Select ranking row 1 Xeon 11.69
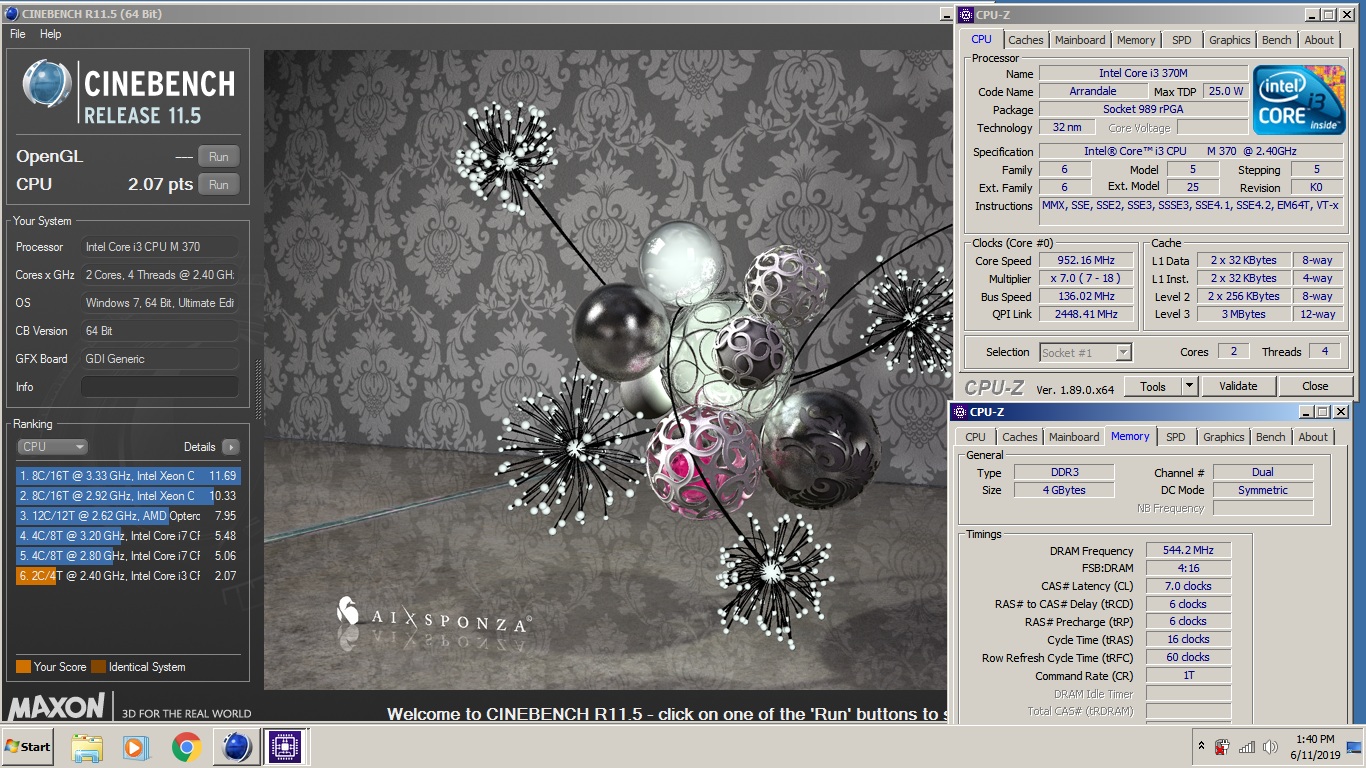This screenshot has height=768, width=1366. click(128, 476)
